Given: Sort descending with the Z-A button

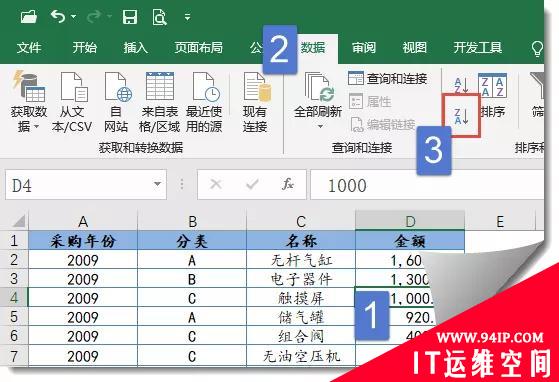Looking at the screenshot, I should point(461,116).
